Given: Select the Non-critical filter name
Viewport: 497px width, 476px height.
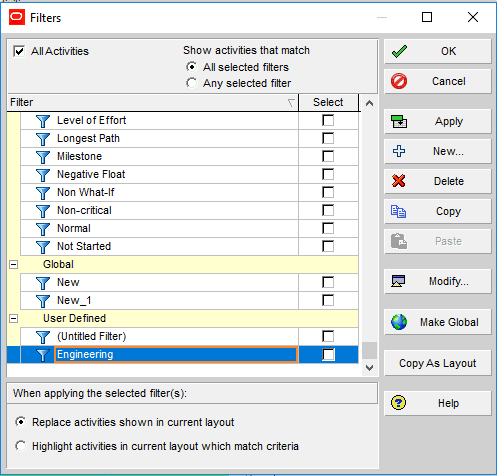Looking at the screenshot, I should [x=84, y=210].
